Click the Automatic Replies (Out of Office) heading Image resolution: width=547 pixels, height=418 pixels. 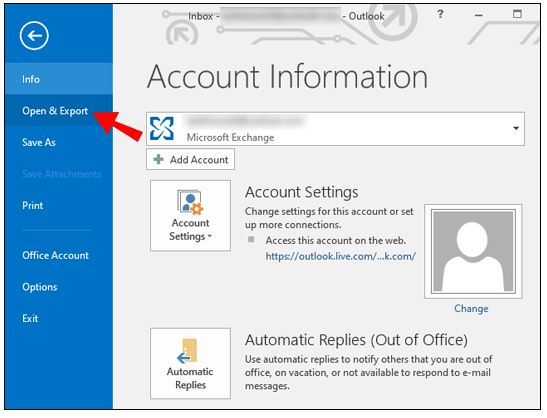pos(356,340)
